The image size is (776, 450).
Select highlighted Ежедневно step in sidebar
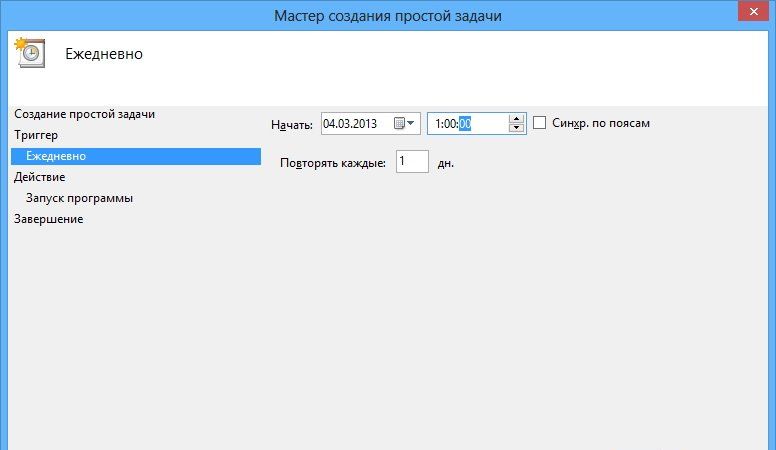point(56,156)
